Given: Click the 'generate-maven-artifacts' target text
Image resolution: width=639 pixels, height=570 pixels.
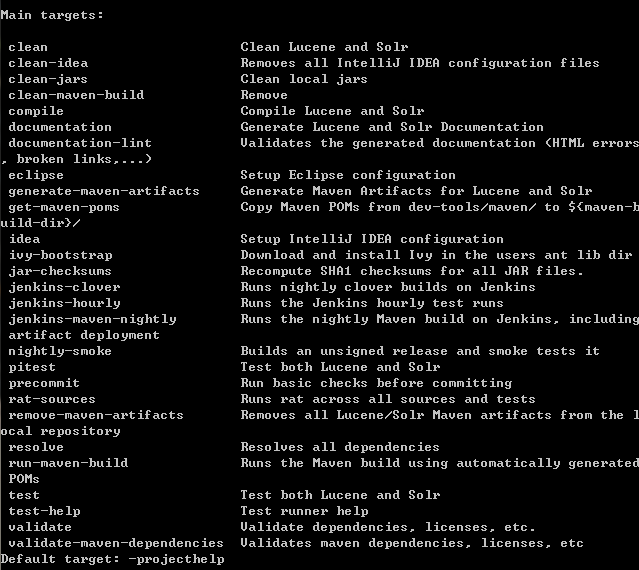Looking at the screenshot, I should 104,191.
